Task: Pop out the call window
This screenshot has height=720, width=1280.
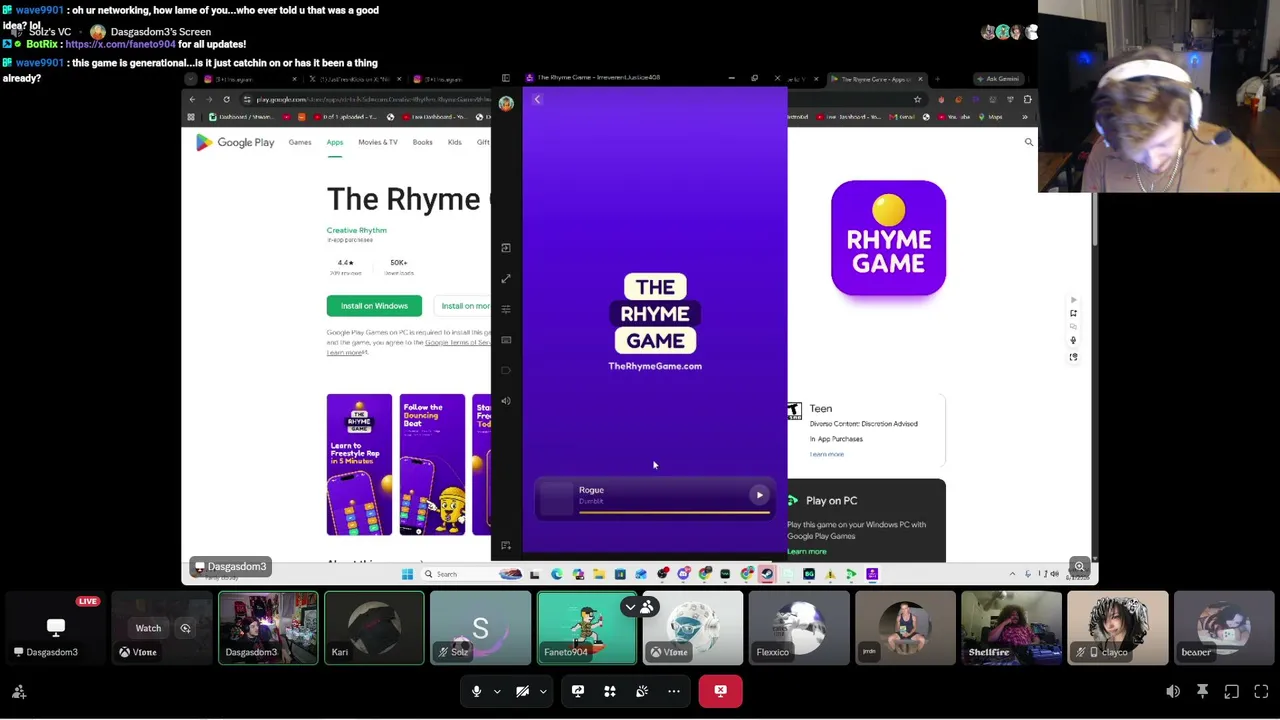Action: pos(1232,691)
